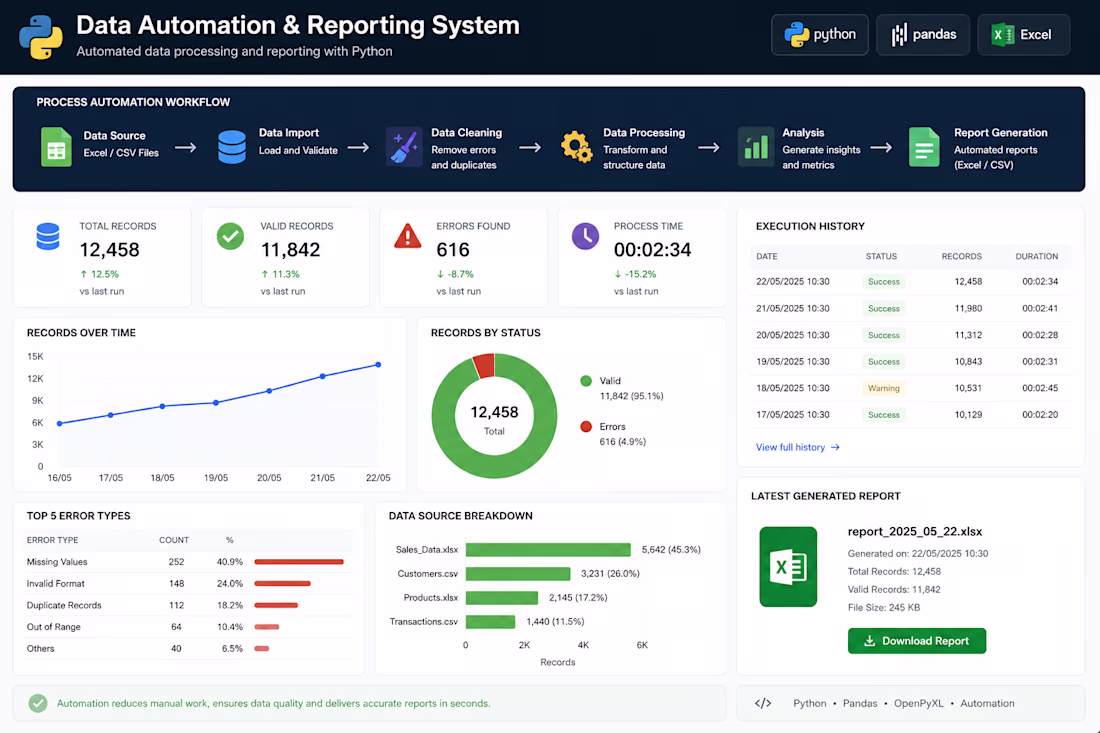Download the latest generated report
The width and height of the screenshot is (1100, 733).
(x=917, y=640)
